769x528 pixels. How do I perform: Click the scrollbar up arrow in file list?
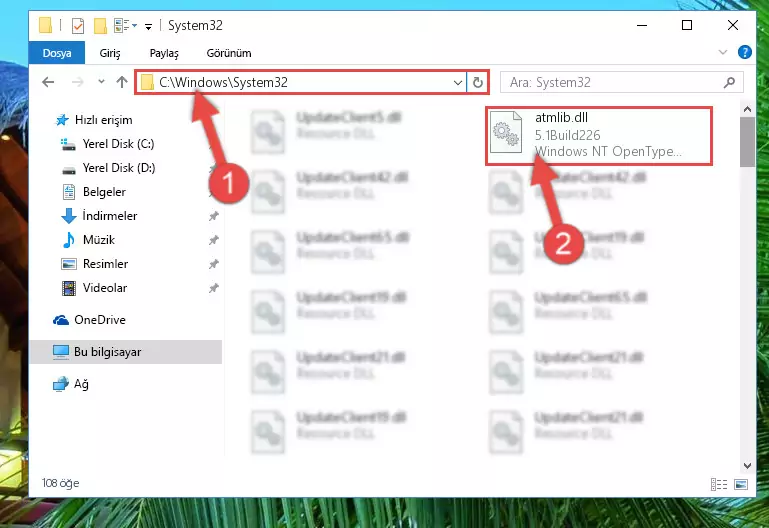tap(747, 109)
